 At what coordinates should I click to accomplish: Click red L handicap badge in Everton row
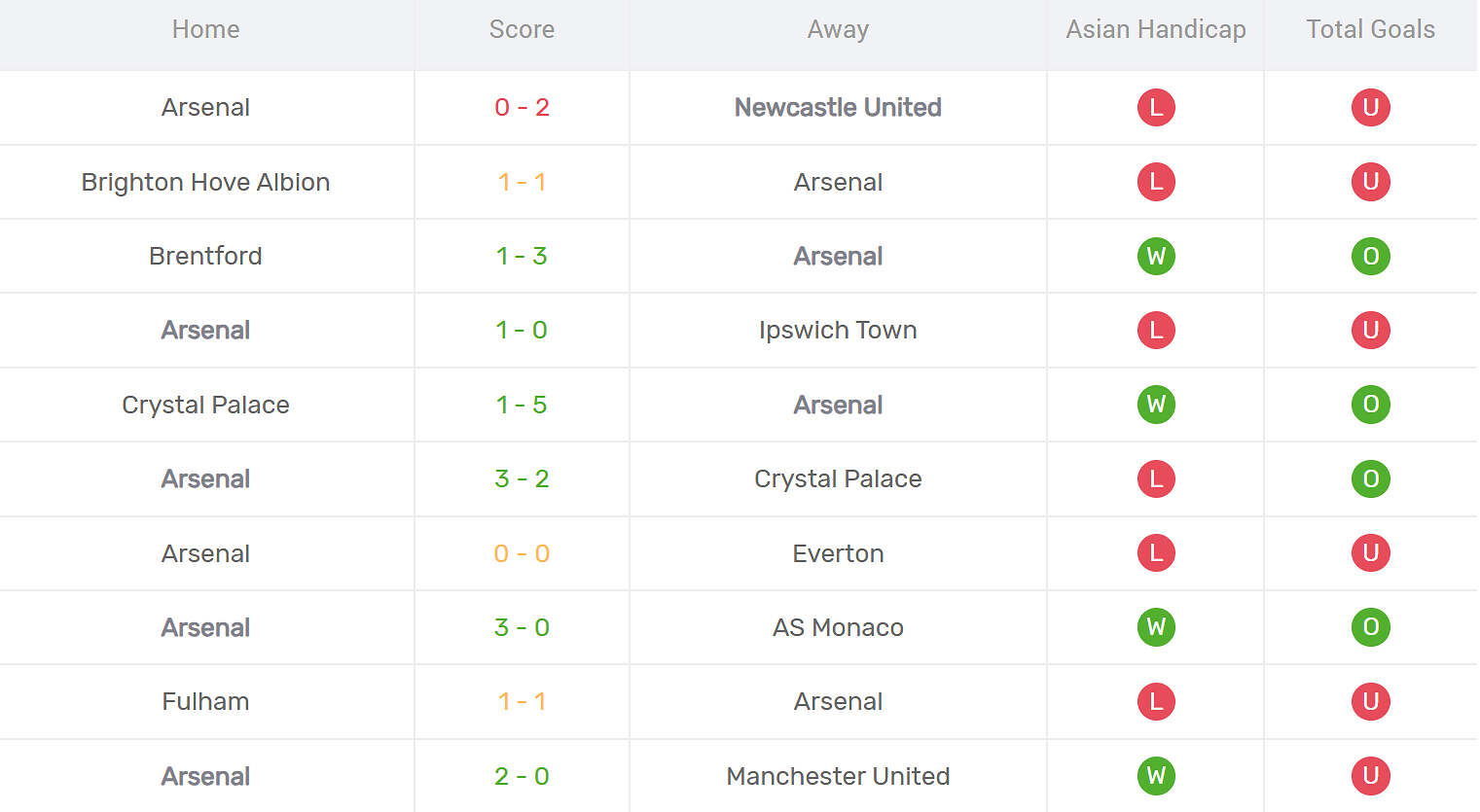[1156, 553]
